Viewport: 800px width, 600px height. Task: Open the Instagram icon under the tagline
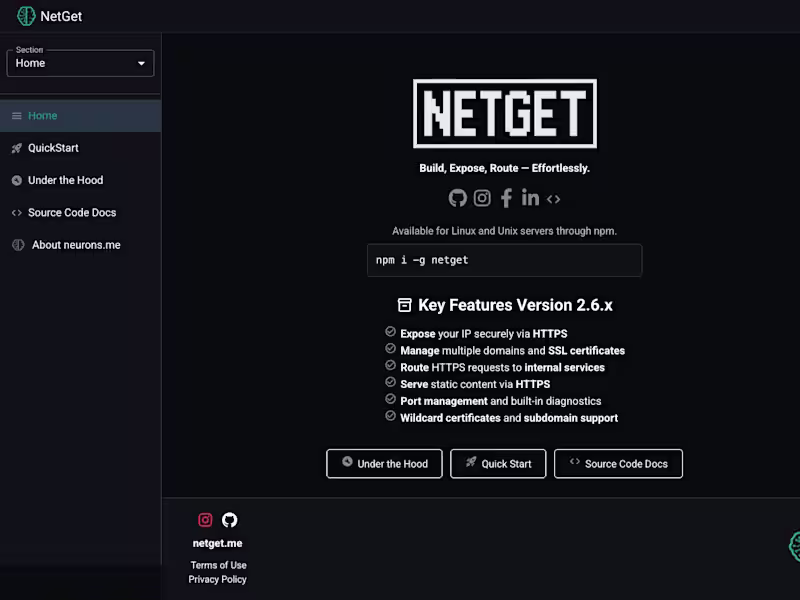[481, 198]
